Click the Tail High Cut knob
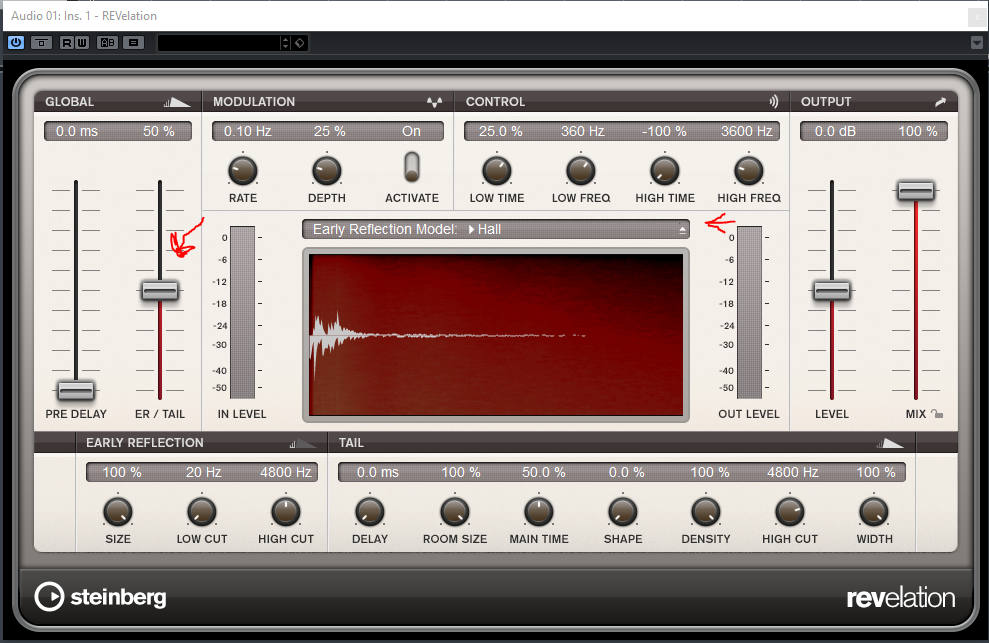 (790, 512)
